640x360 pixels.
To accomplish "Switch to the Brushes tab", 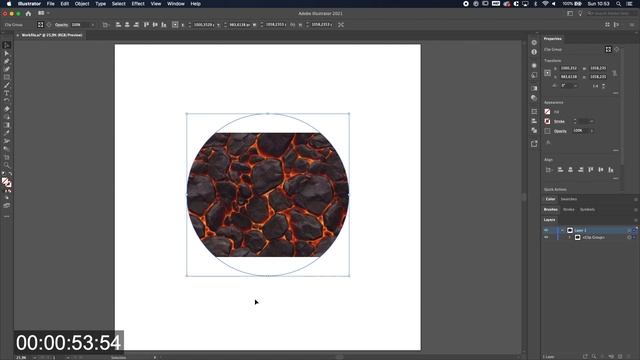I will 551,209.
